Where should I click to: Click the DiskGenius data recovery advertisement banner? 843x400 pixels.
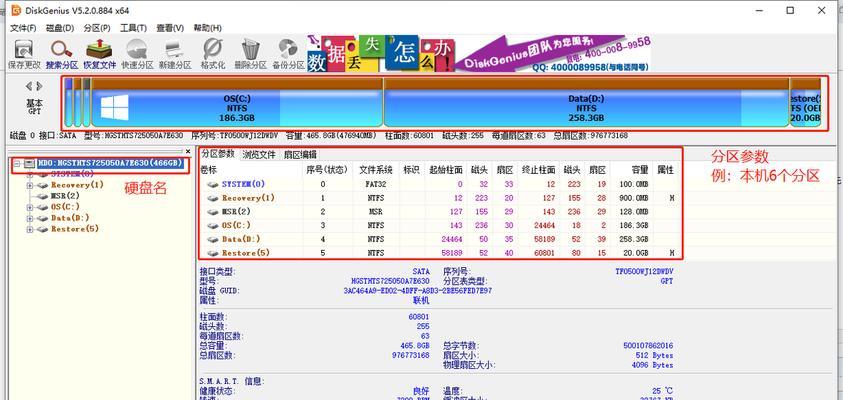(478, 53)
